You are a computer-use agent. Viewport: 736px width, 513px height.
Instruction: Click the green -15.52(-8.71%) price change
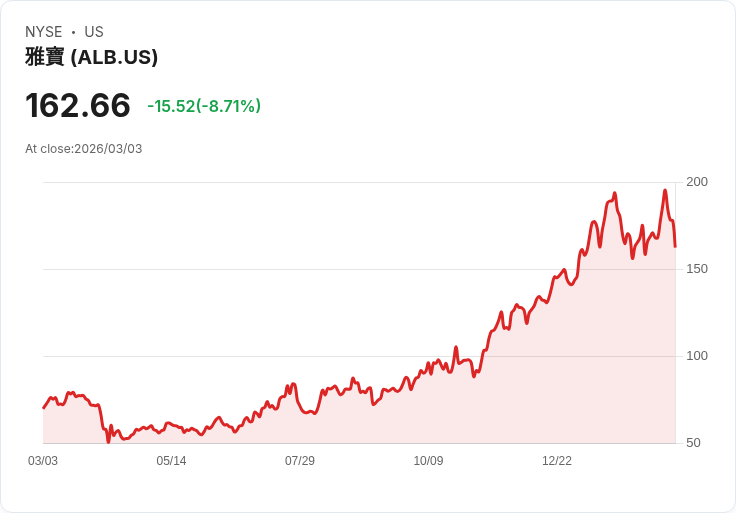(x=204, y=106)
